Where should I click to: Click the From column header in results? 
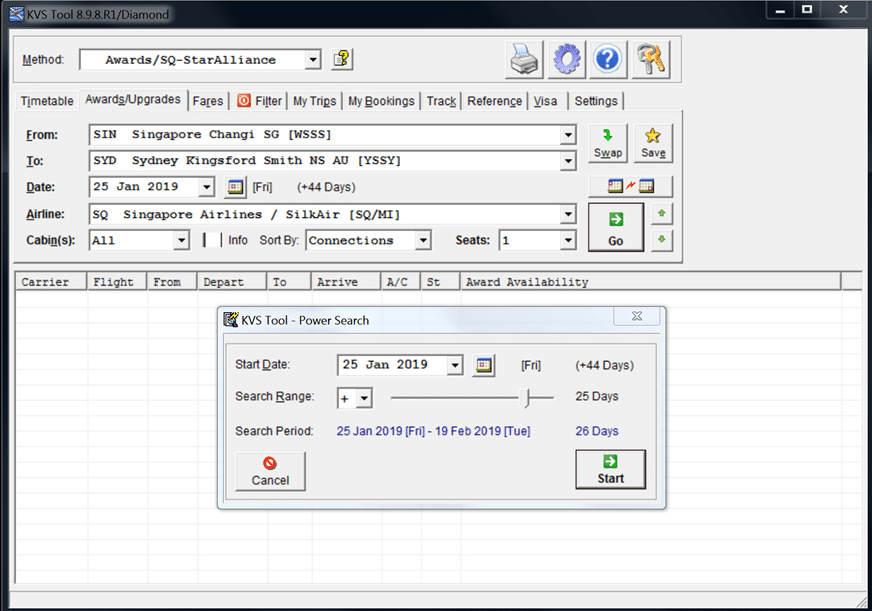click(172, 282)
